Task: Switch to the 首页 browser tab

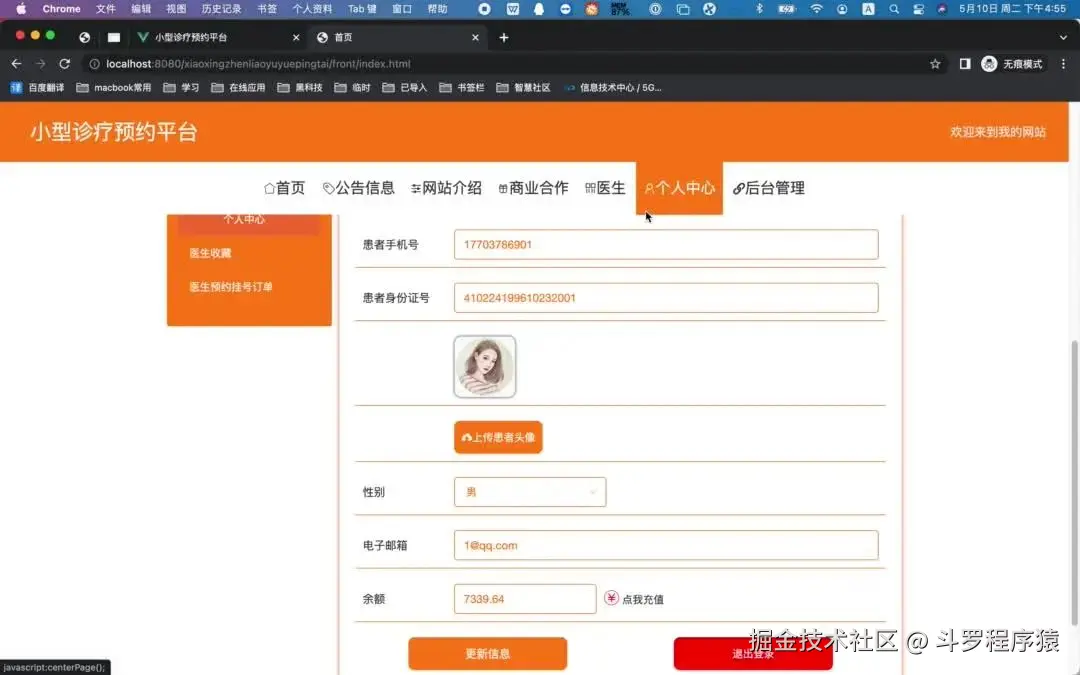Action: coord(397,37)
